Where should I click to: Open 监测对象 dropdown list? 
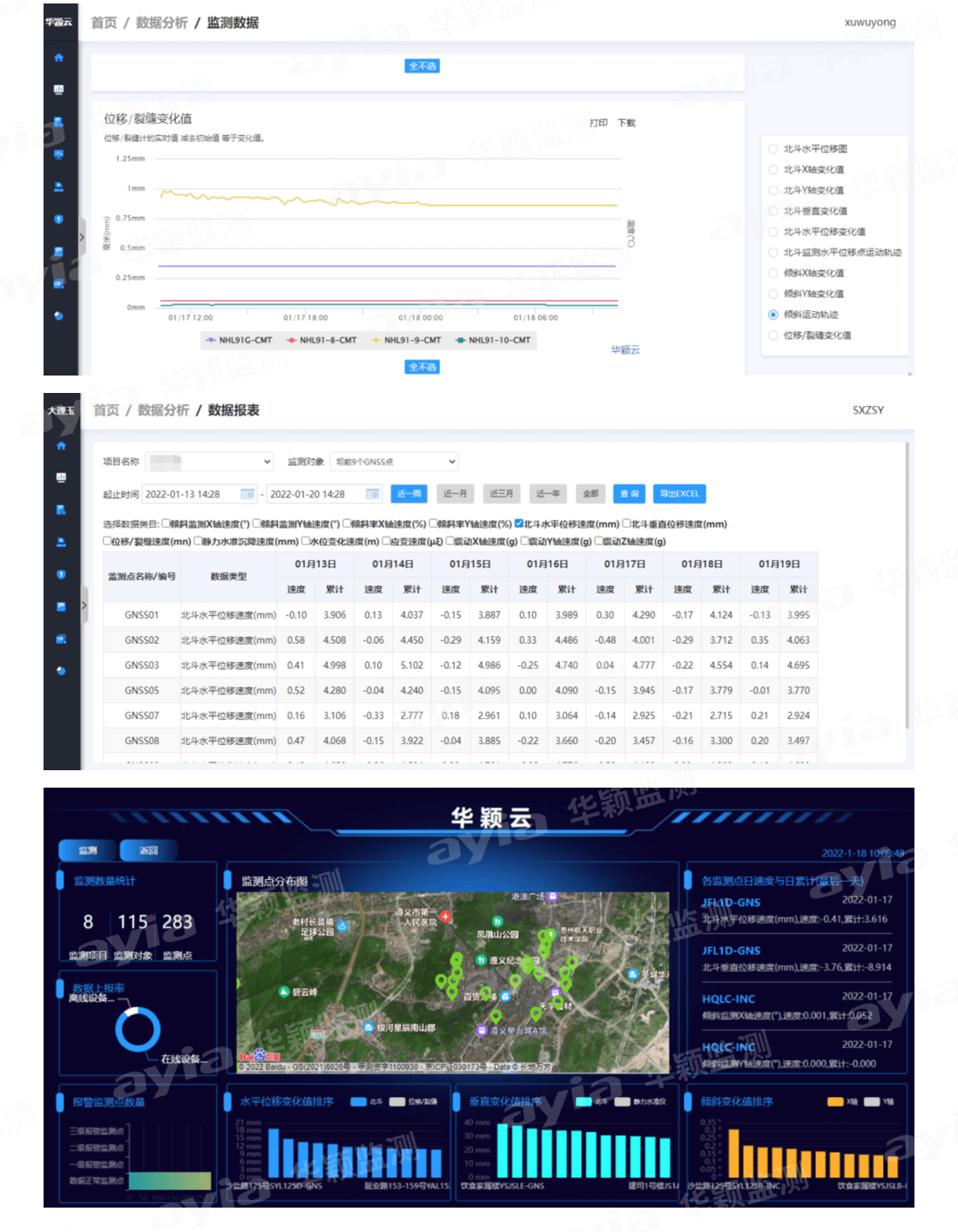click(395, 462)
